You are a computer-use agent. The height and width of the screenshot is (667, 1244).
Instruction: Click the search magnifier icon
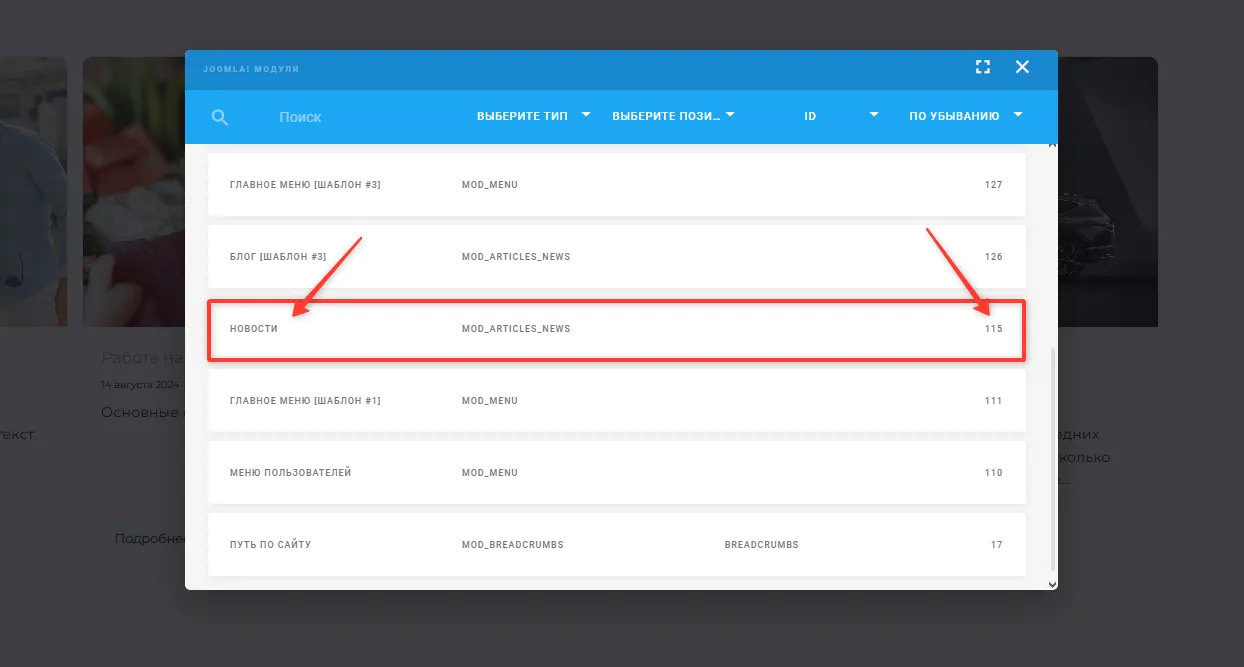coord(220,117)
